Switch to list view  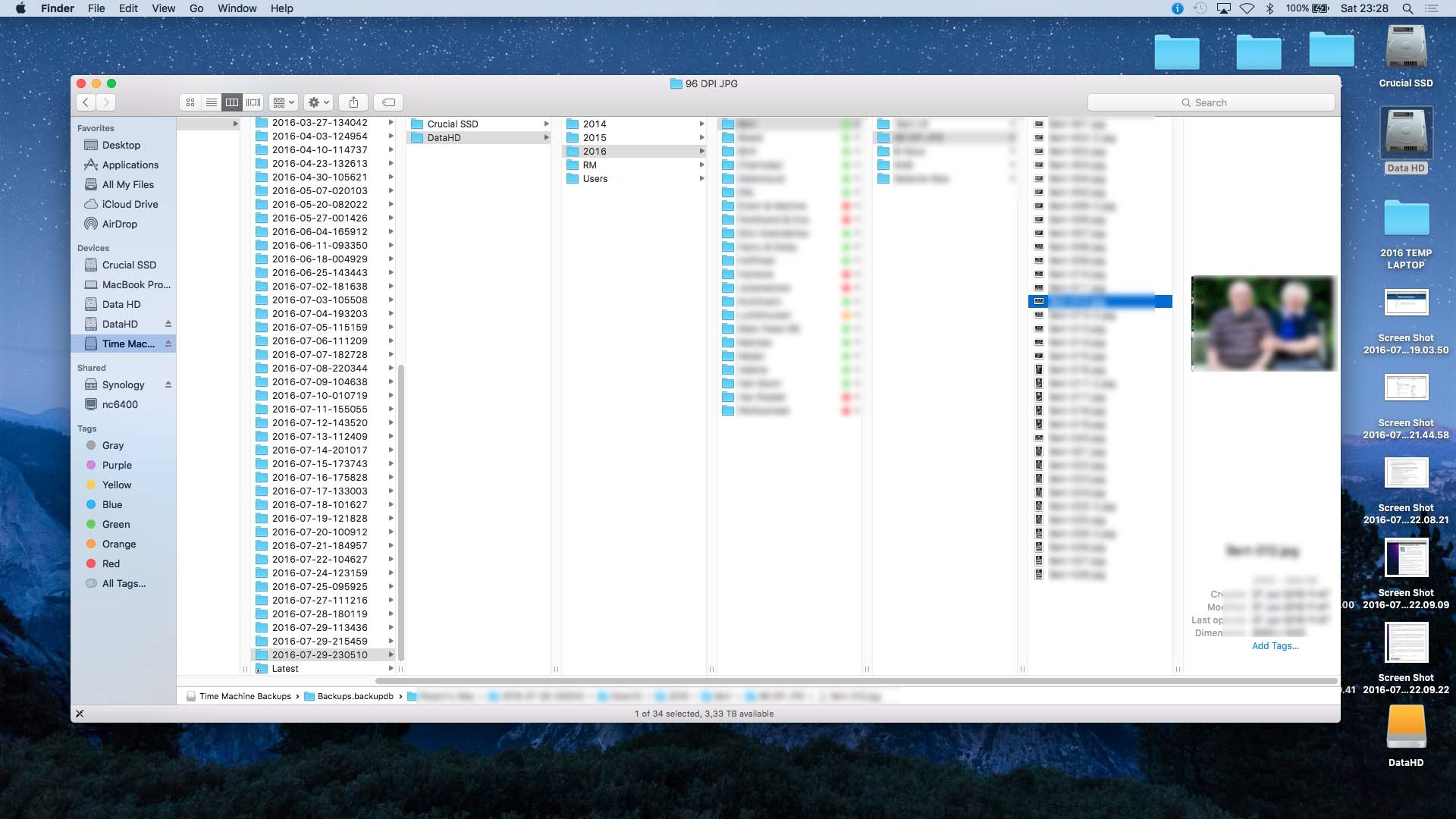point(212,102)
